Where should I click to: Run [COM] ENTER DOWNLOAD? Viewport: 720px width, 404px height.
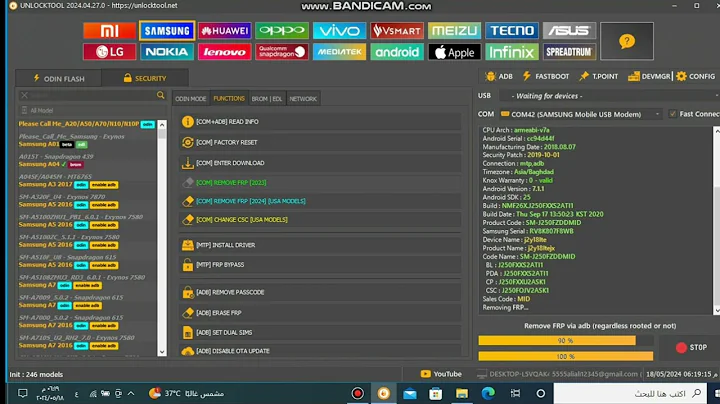point(321,163)
